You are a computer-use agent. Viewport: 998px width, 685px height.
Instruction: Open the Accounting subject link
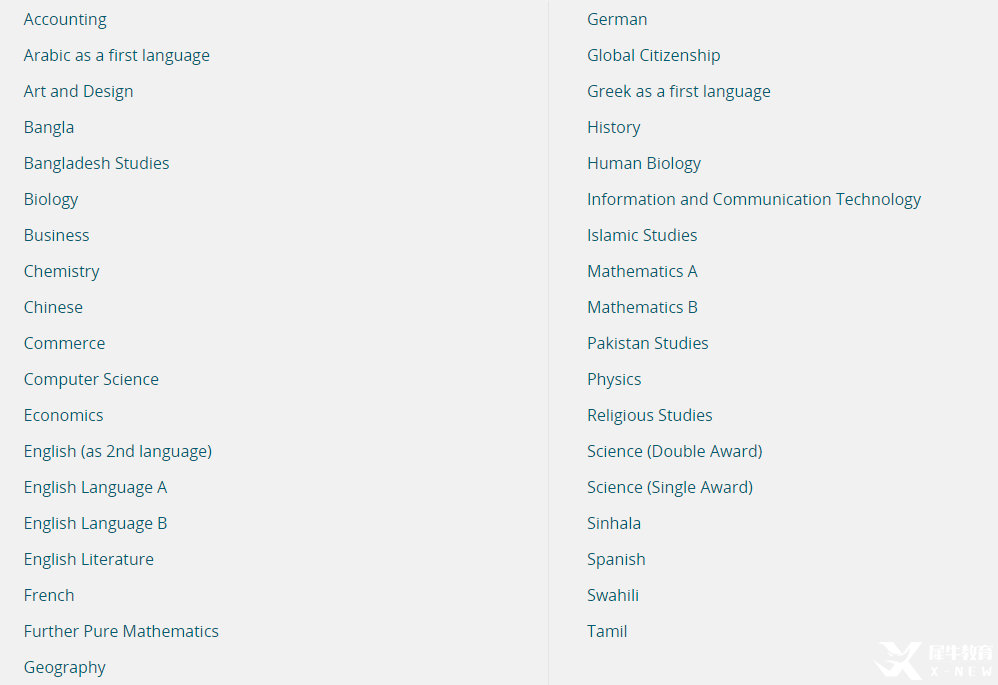[x=65, y=20]
